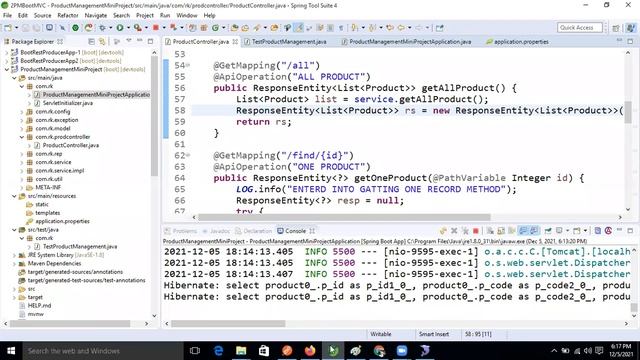Image resolution: width=640 pixels, height=360 pixels.
Task: Collapse the method at line 54 fold marker
Action: pos(188,65)
